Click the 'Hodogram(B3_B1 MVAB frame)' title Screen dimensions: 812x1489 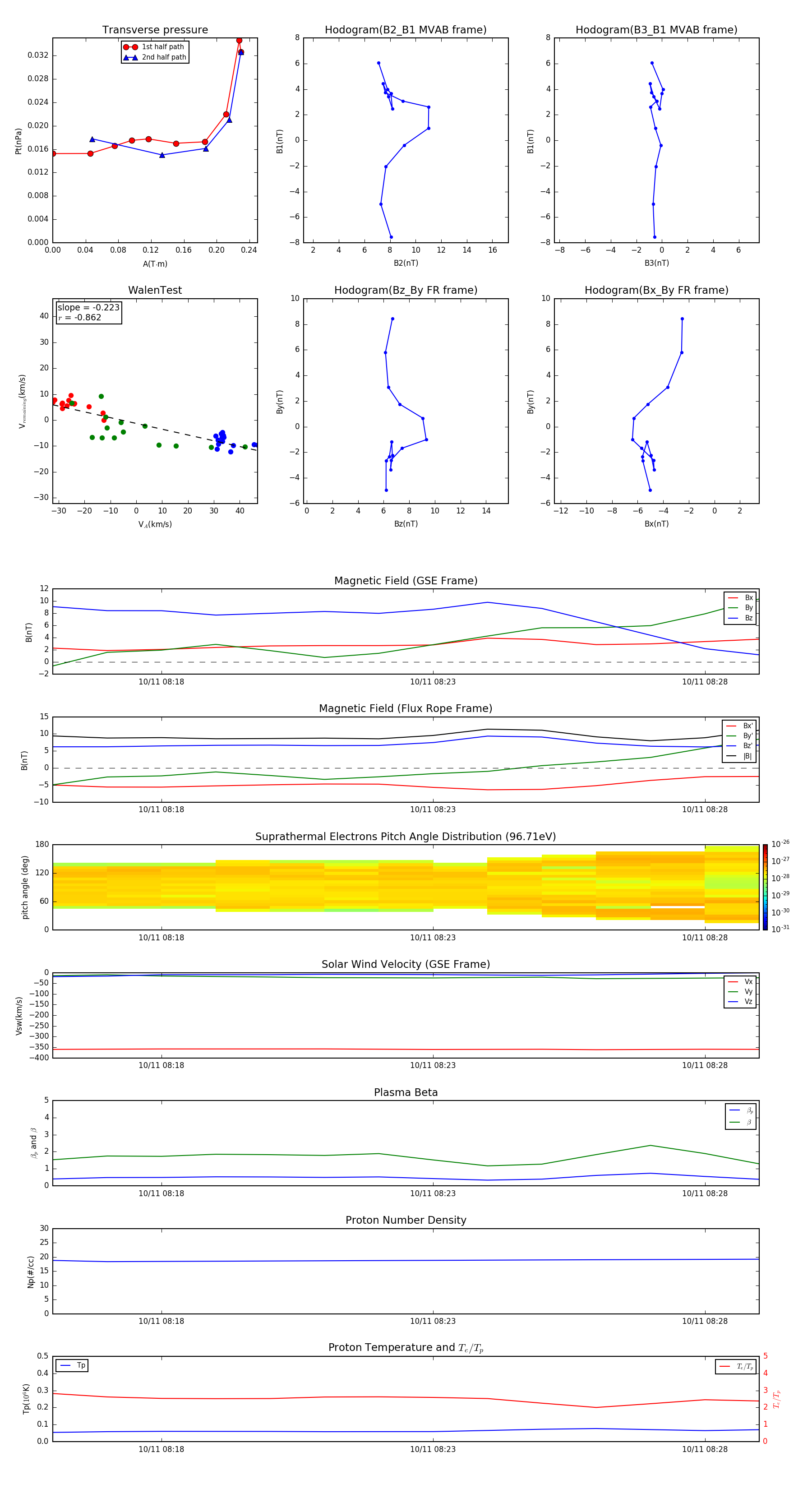tap(656, 30)
